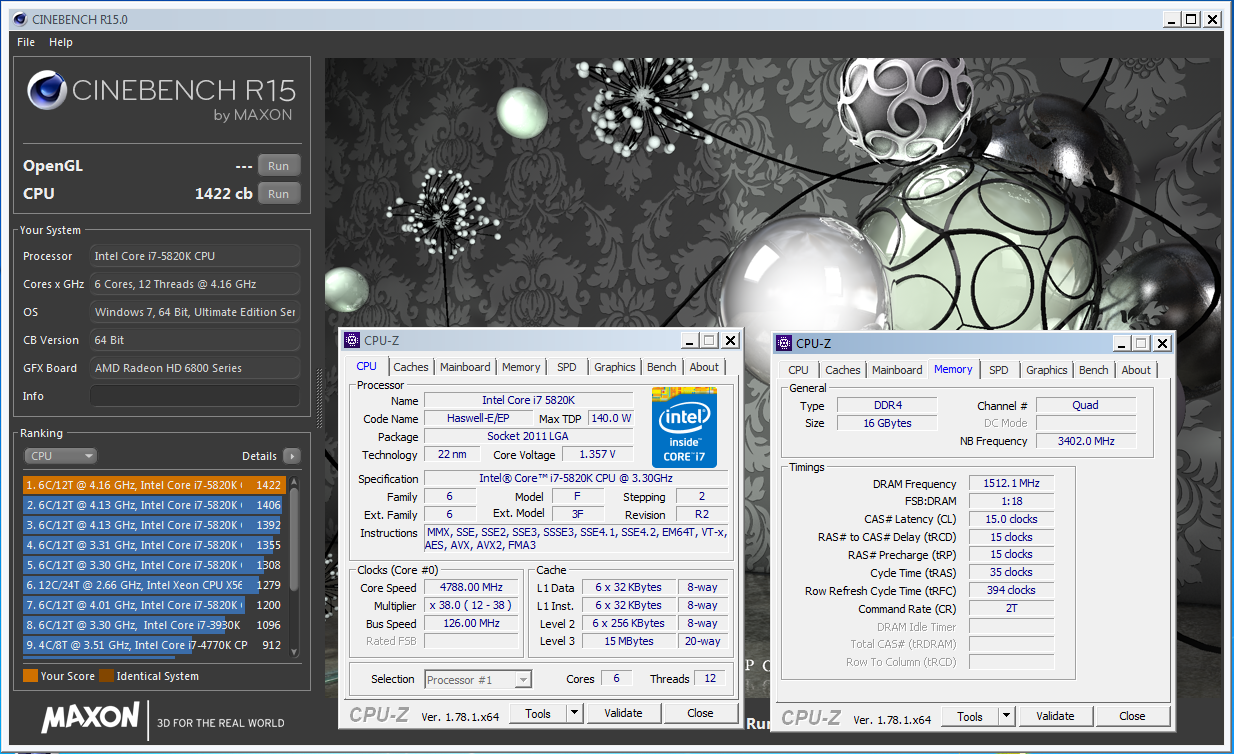1234x754 pixels.
Task: Switch to Bench tab in left CPU-Z window
Action: point(662,367)
